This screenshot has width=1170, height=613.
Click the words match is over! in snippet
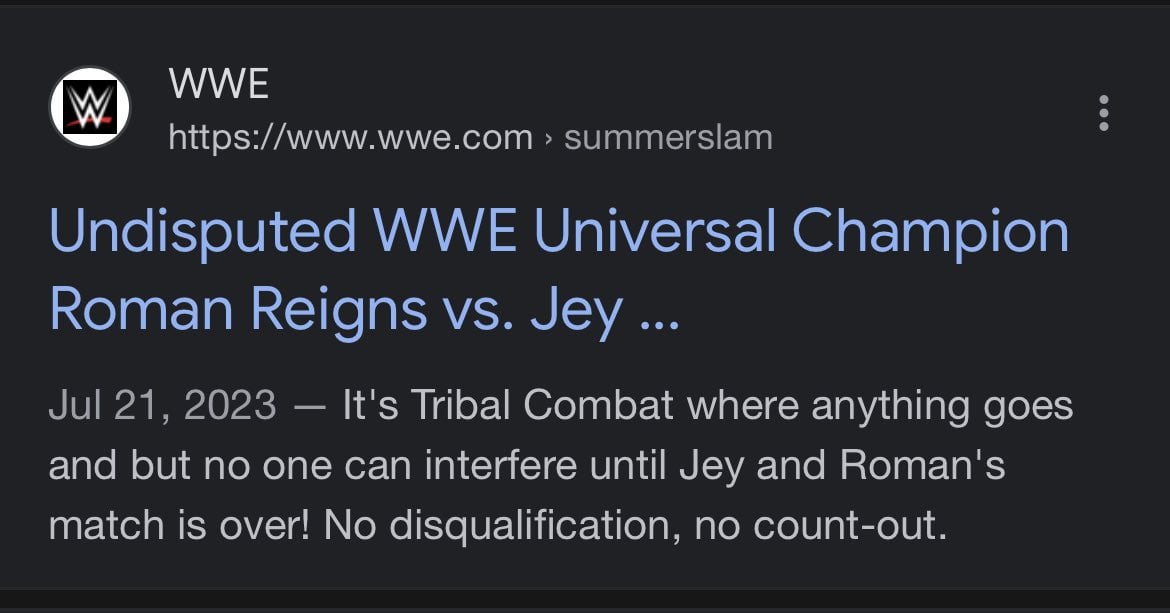pos(179,526)
